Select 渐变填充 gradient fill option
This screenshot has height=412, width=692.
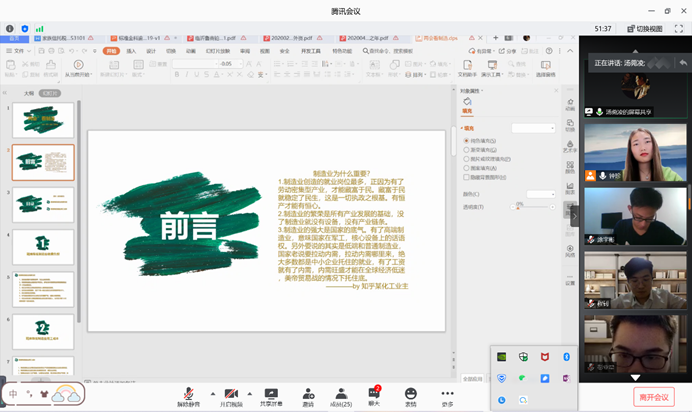tap(466, 150)
